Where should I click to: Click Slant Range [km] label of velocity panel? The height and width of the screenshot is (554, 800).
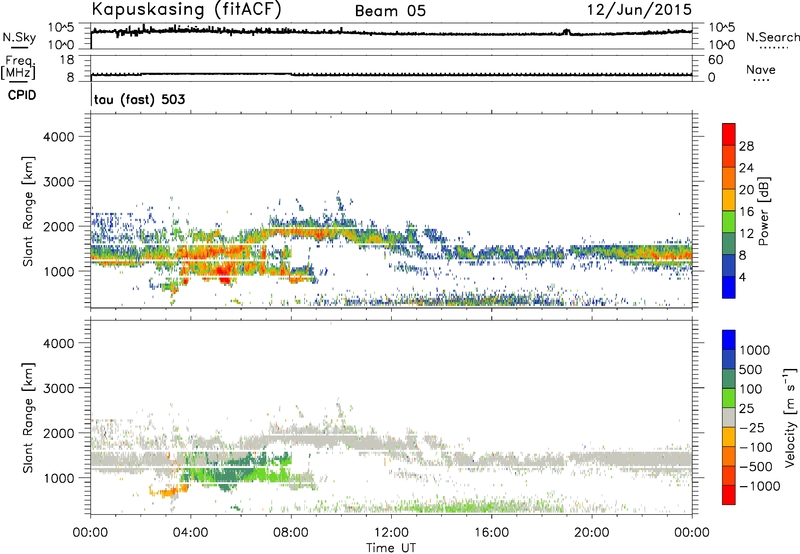(29, 418)
